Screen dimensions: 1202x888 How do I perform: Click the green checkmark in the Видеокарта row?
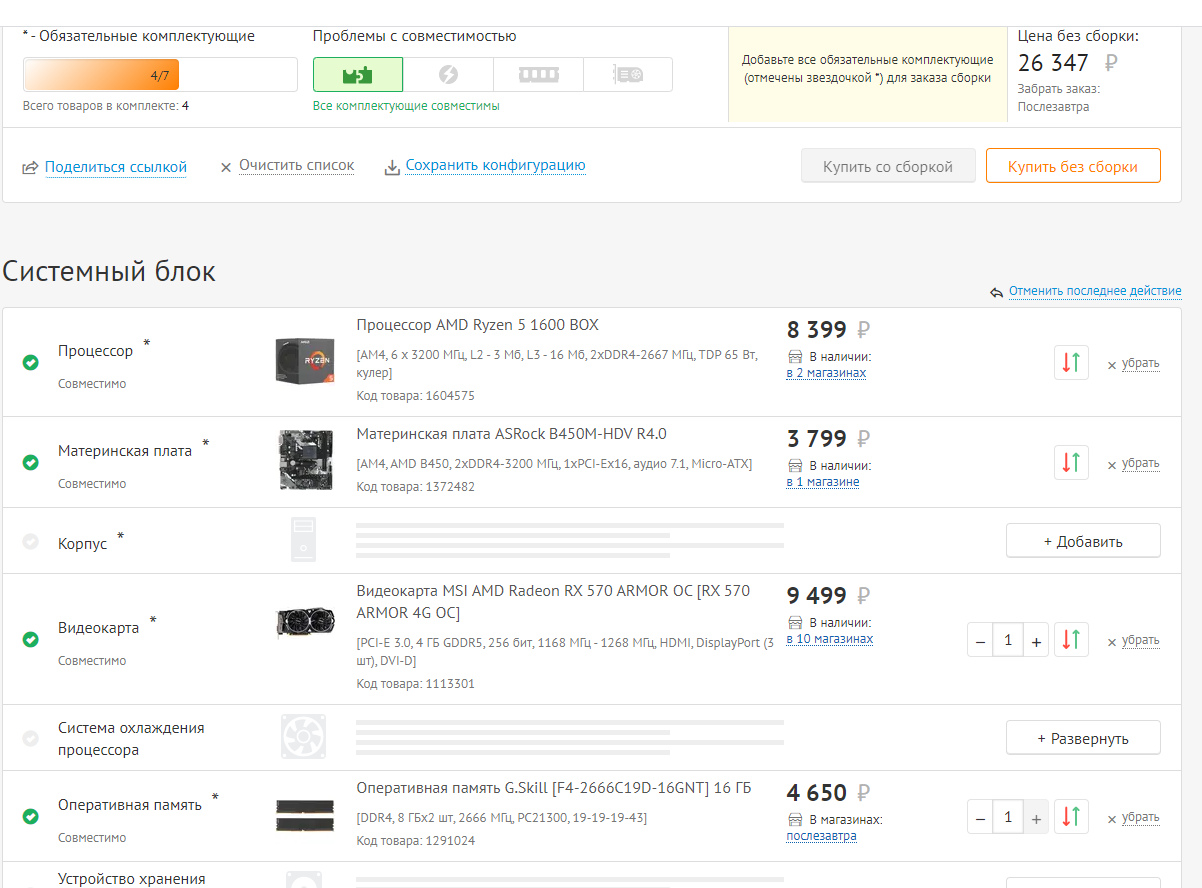click(x=31, y=639)
